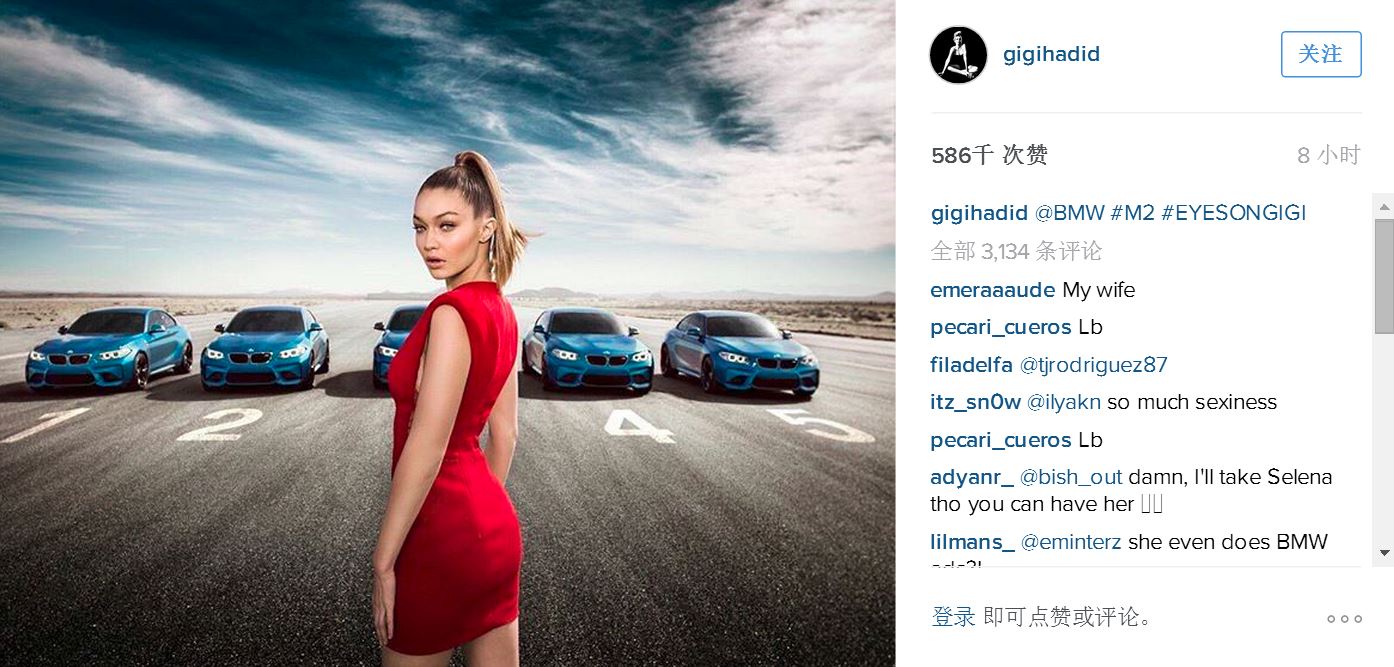This screenshot has height=667, width=1394.
Task: Open the @ilyakn mention link
Action: (x=1063, y=402)
